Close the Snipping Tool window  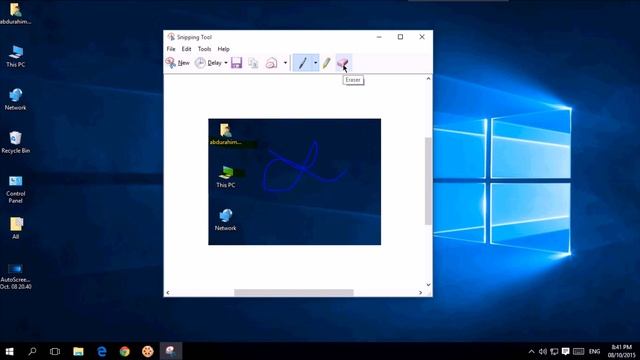422,37
